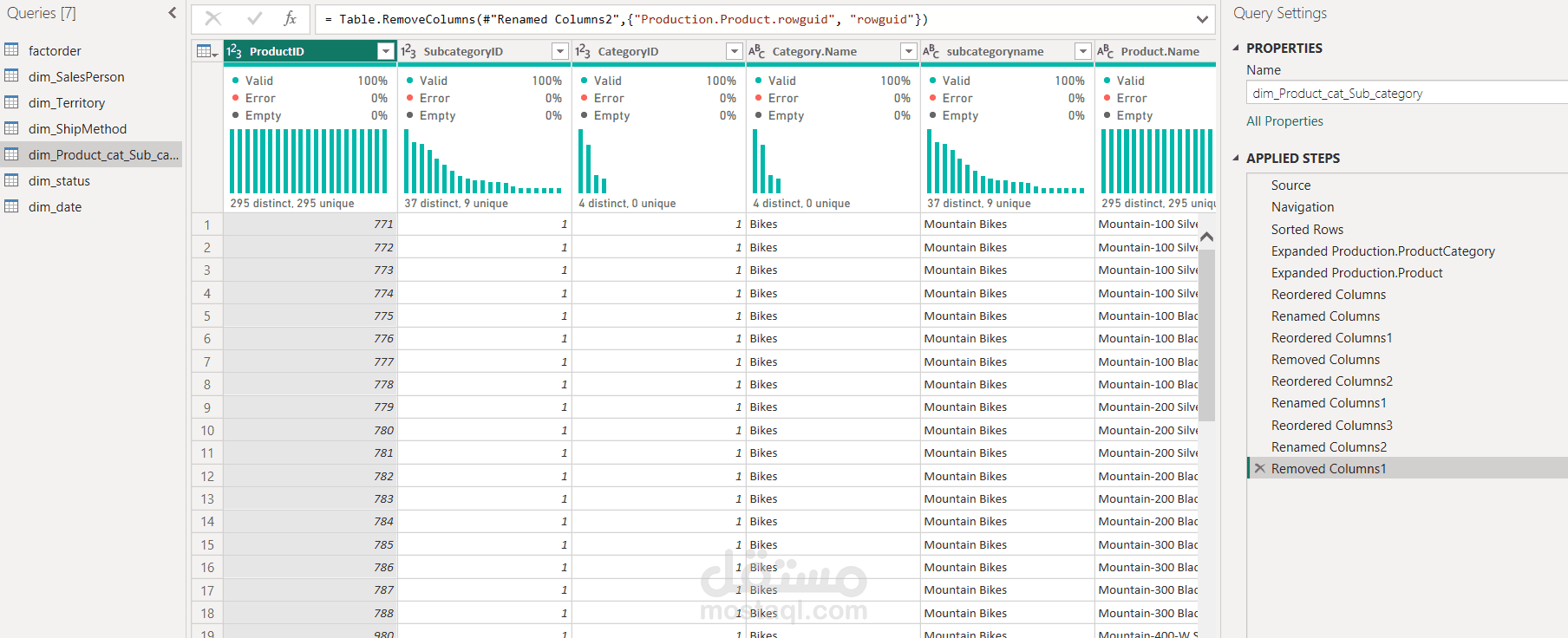Click the query Name input field
Viewport: 1568px width, 638px height.
click(x=1407, y=93)
